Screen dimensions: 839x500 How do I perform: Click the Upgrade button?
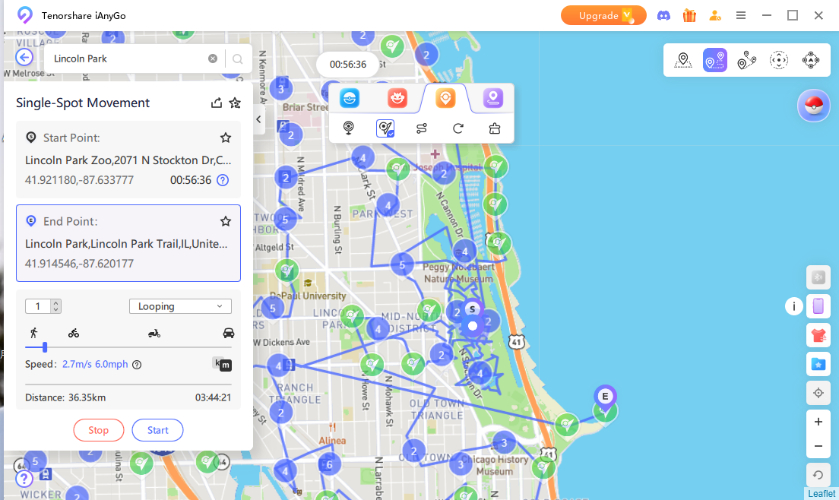tap(604, 16)
